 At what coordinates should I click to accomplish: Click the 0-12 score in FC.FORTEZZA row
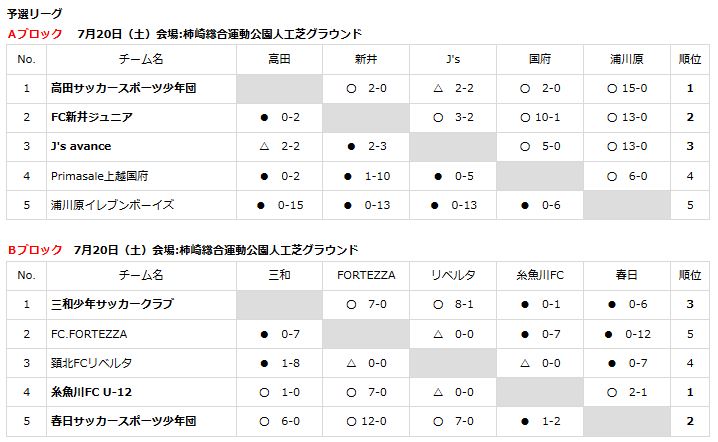(x=638, y=334)
